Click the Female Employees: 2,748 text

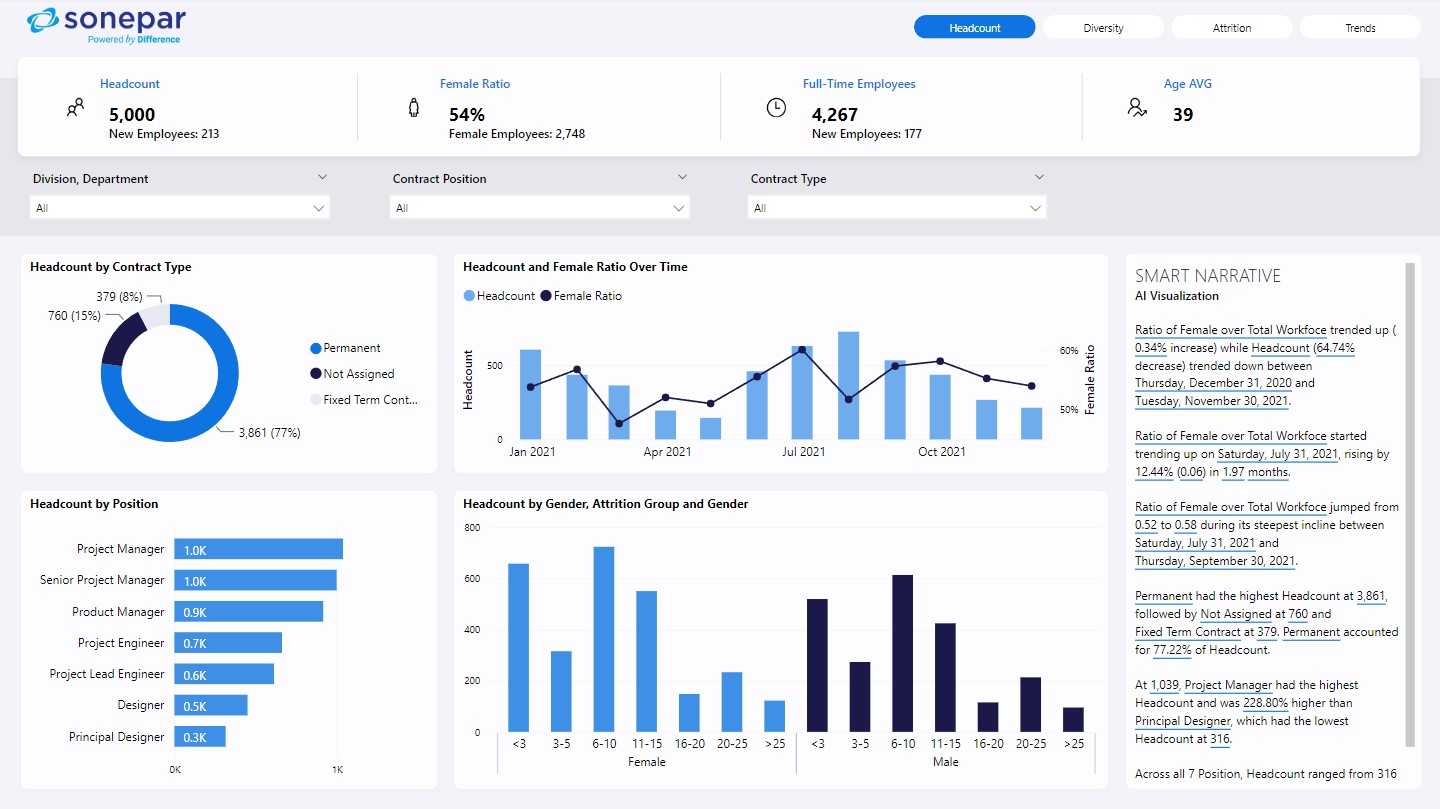[x=517, y=134]
